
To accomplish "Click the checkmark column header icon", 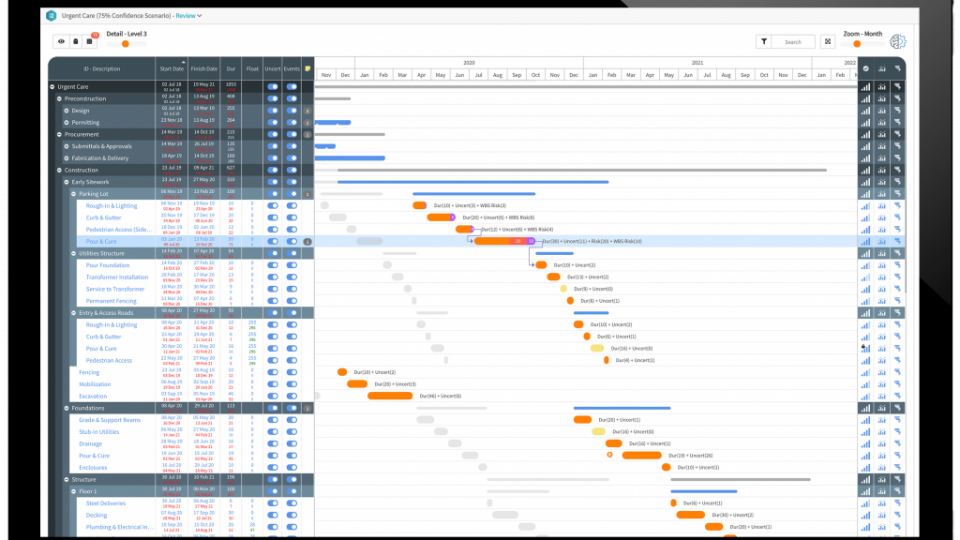I will click(x=866, y=69).
